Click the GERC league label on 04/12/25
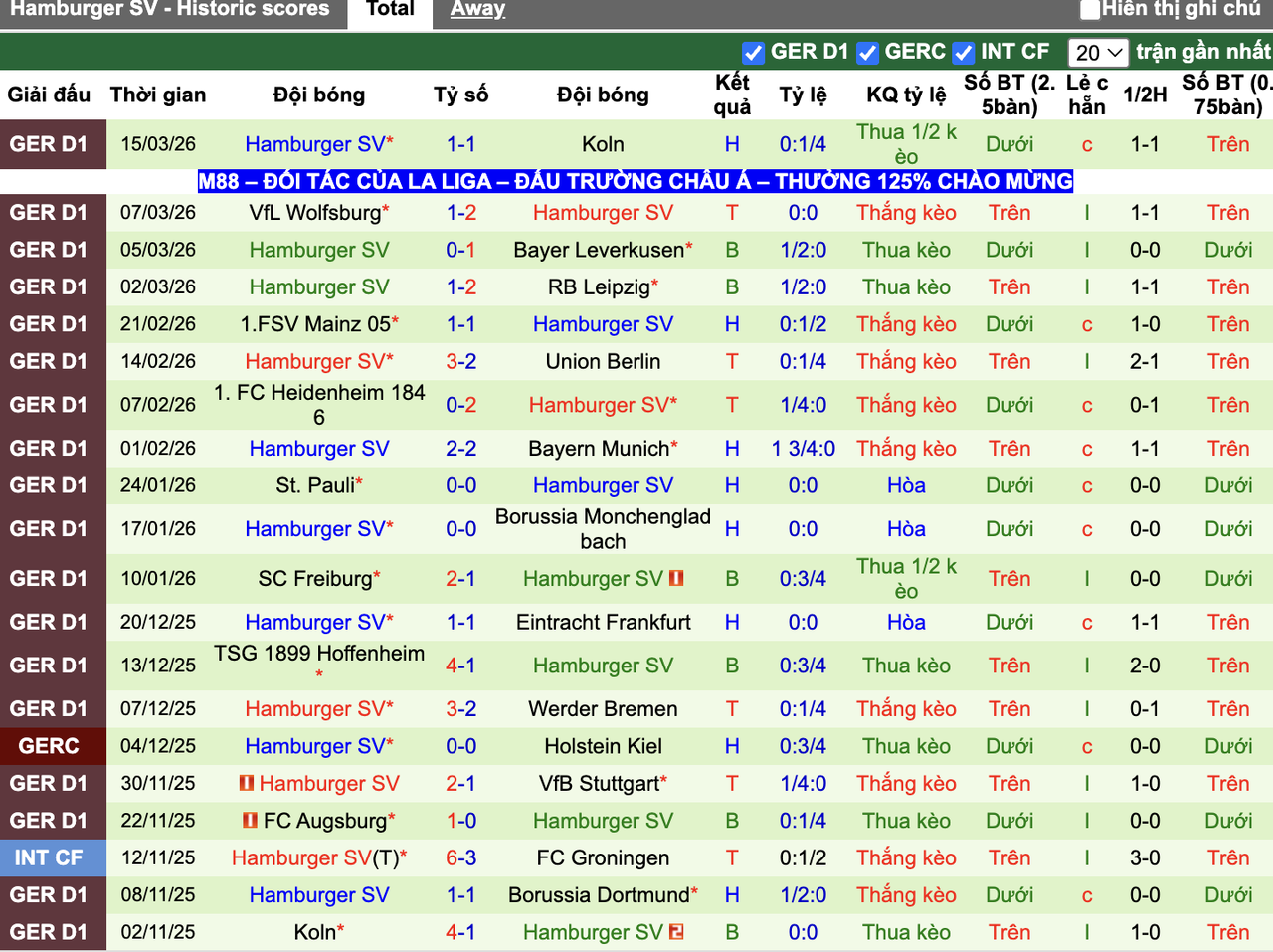This screenshot has width=1273, height=952. coord(49,746)
